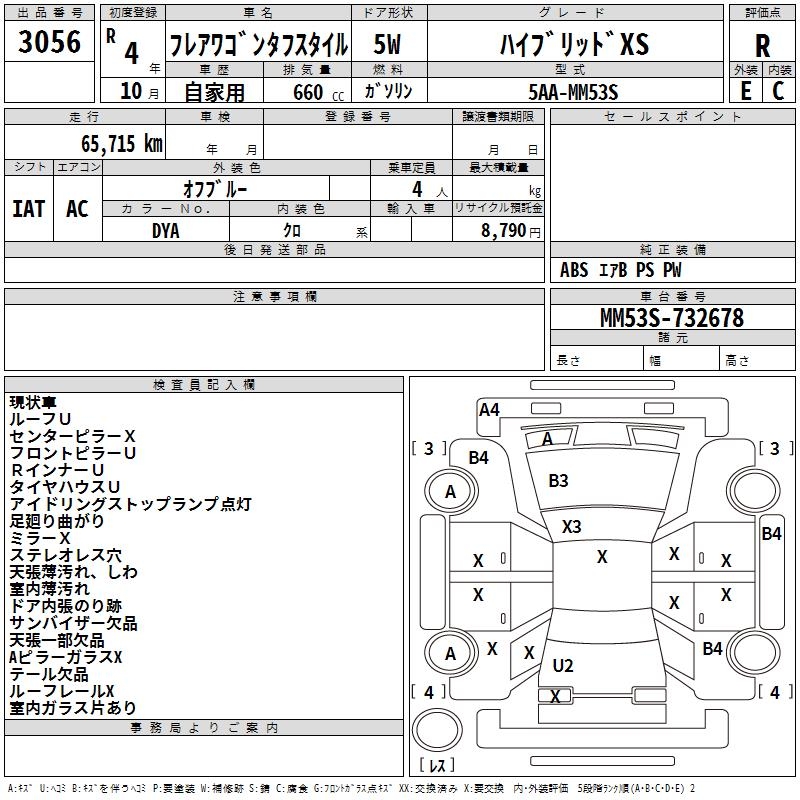800x800 pixels.
Task: Select the inspector note RインナーU
Action: pyautogui.click(x=57, y=469)
